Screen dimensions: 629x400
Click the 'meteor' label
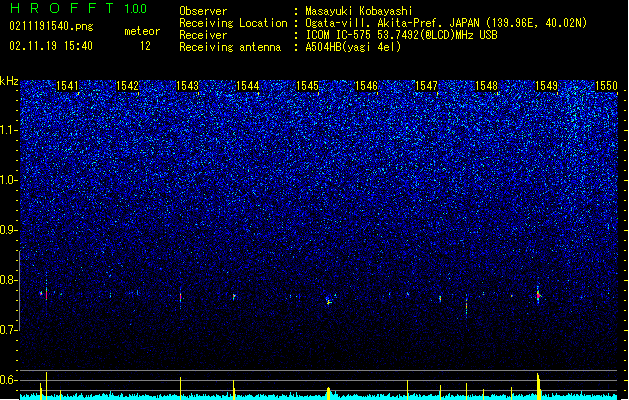142,31
